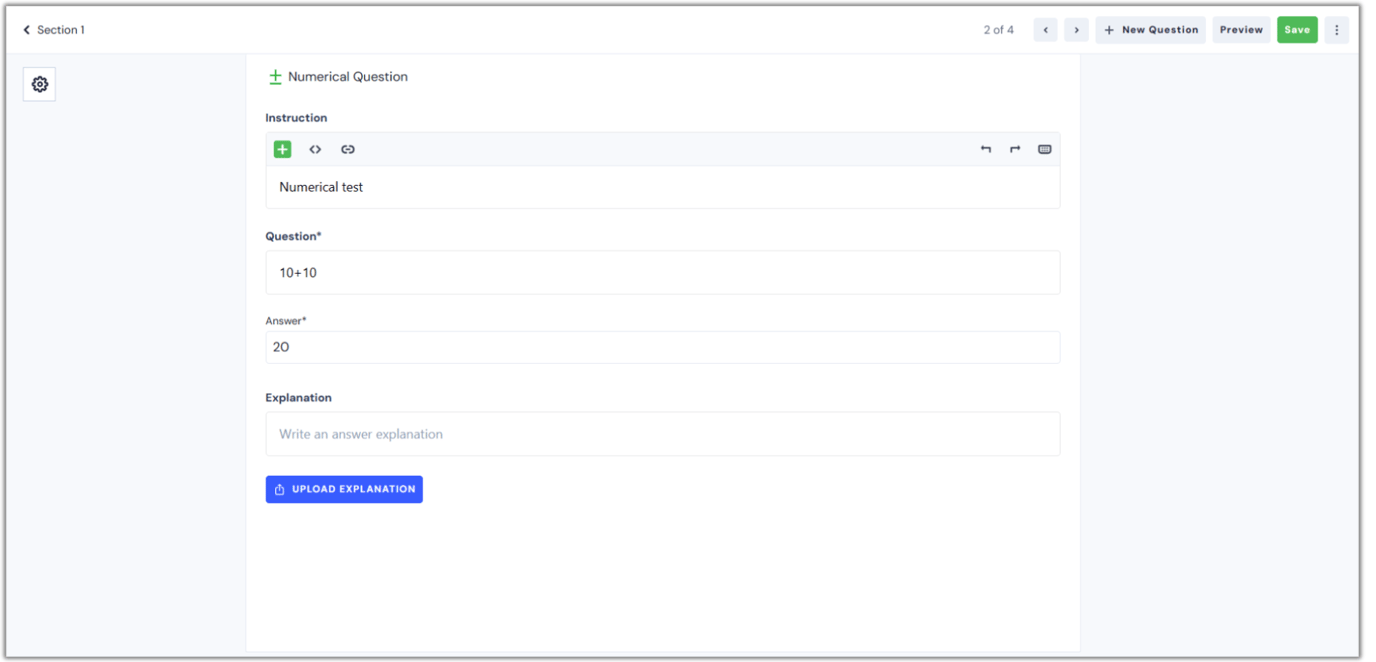Save the numerical question
The image size is (1376, 662).
tap(1297, 30)
